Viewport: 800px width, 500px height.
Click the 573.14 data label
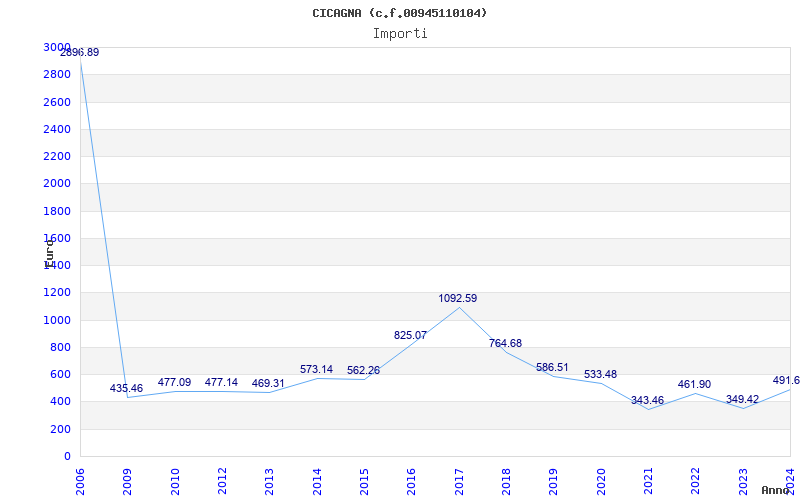pyautogui.click(x=316, y=369)
